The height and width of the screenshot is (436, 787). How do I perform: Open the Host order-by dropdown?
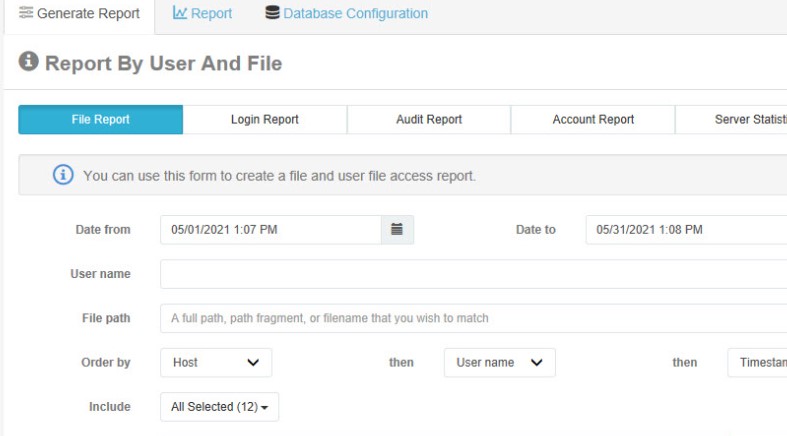(215, 363)
